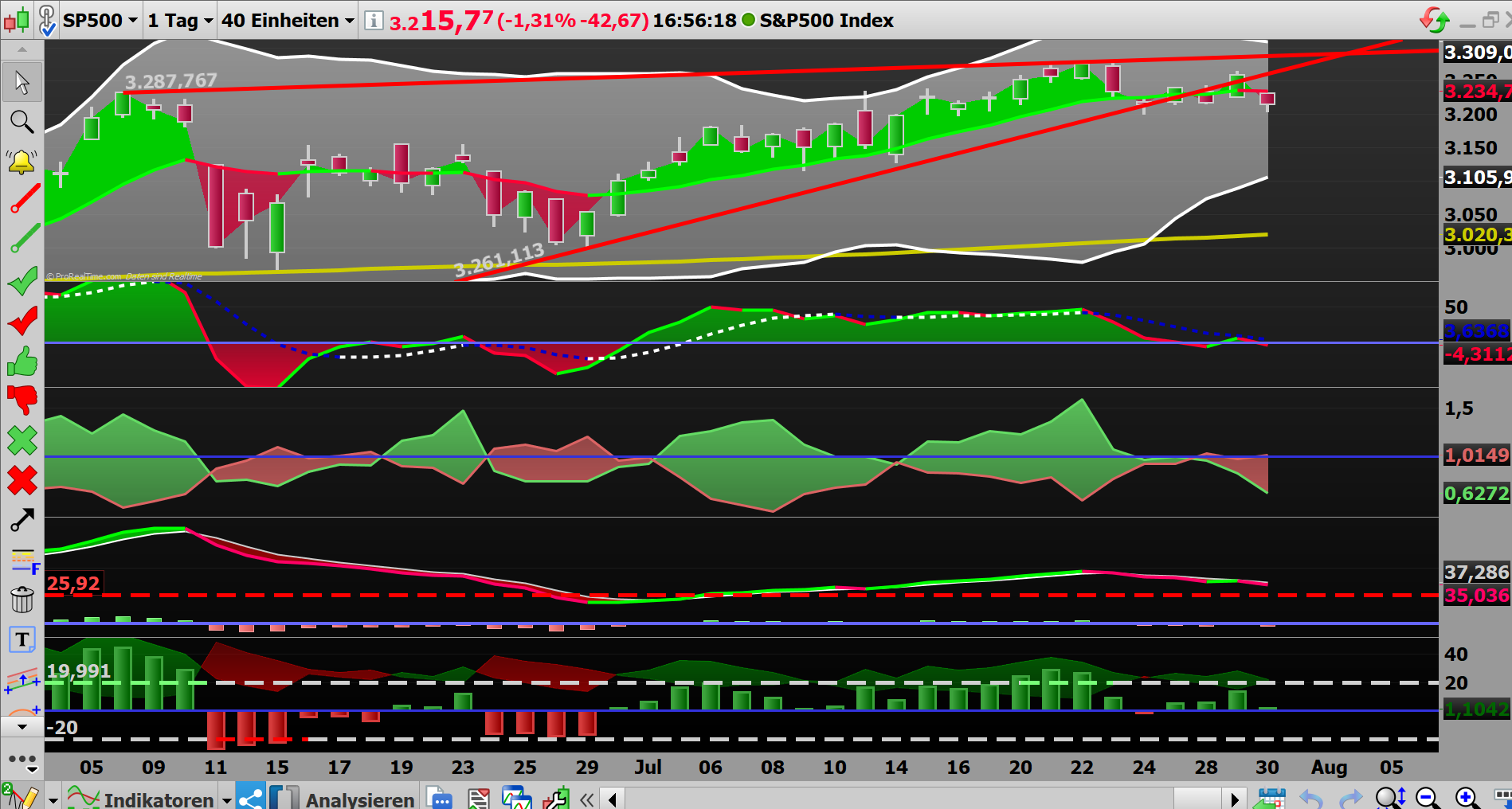Select the trend channel drawing tool
The width and height of the screenshot is (1512, 809).
(x=22, y=679)
